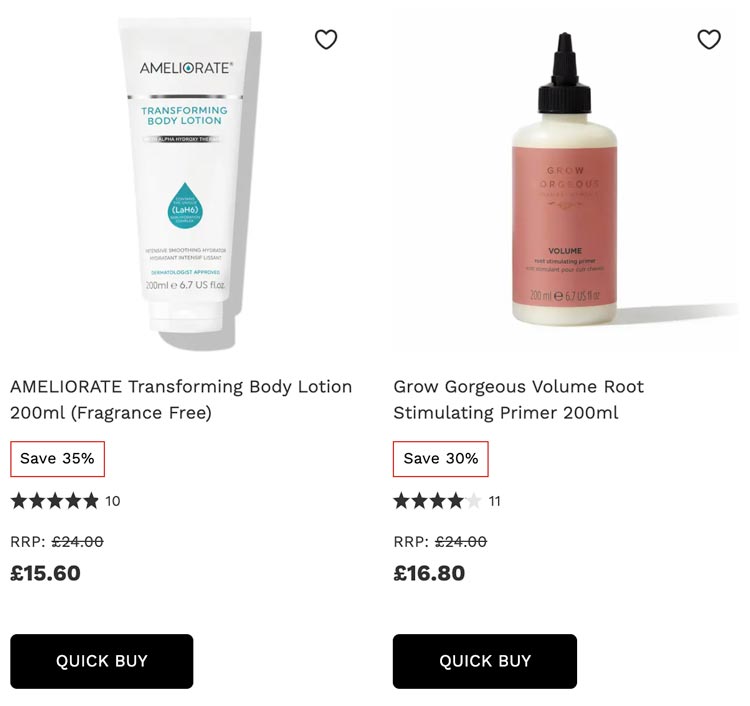This screenshot has height=706, width=750.
Task: Open the 11 reviews count for primer
Action: coord(495,501)
